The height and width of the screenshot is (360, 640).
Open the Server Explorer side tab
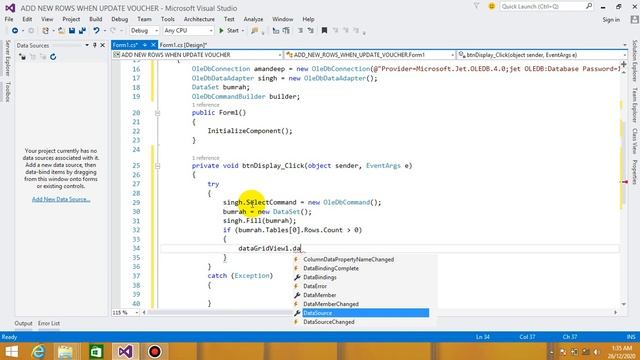[x=7, y=58]
